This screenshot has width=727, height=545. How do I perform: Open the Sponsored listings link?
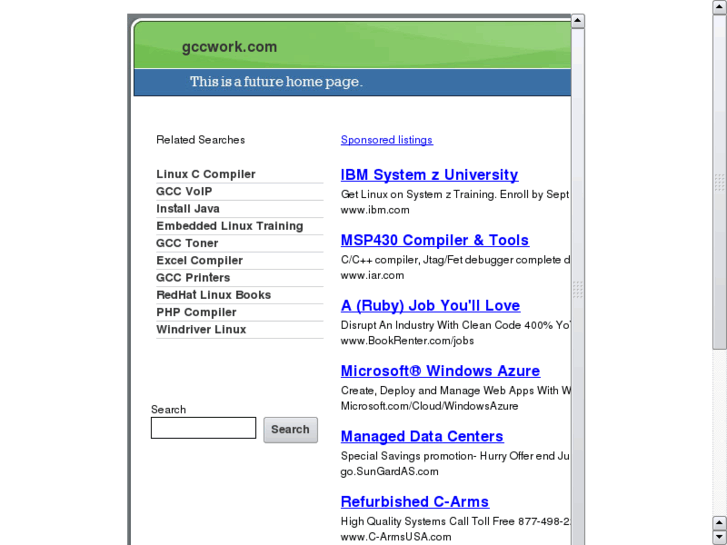(x=387, y=140)
